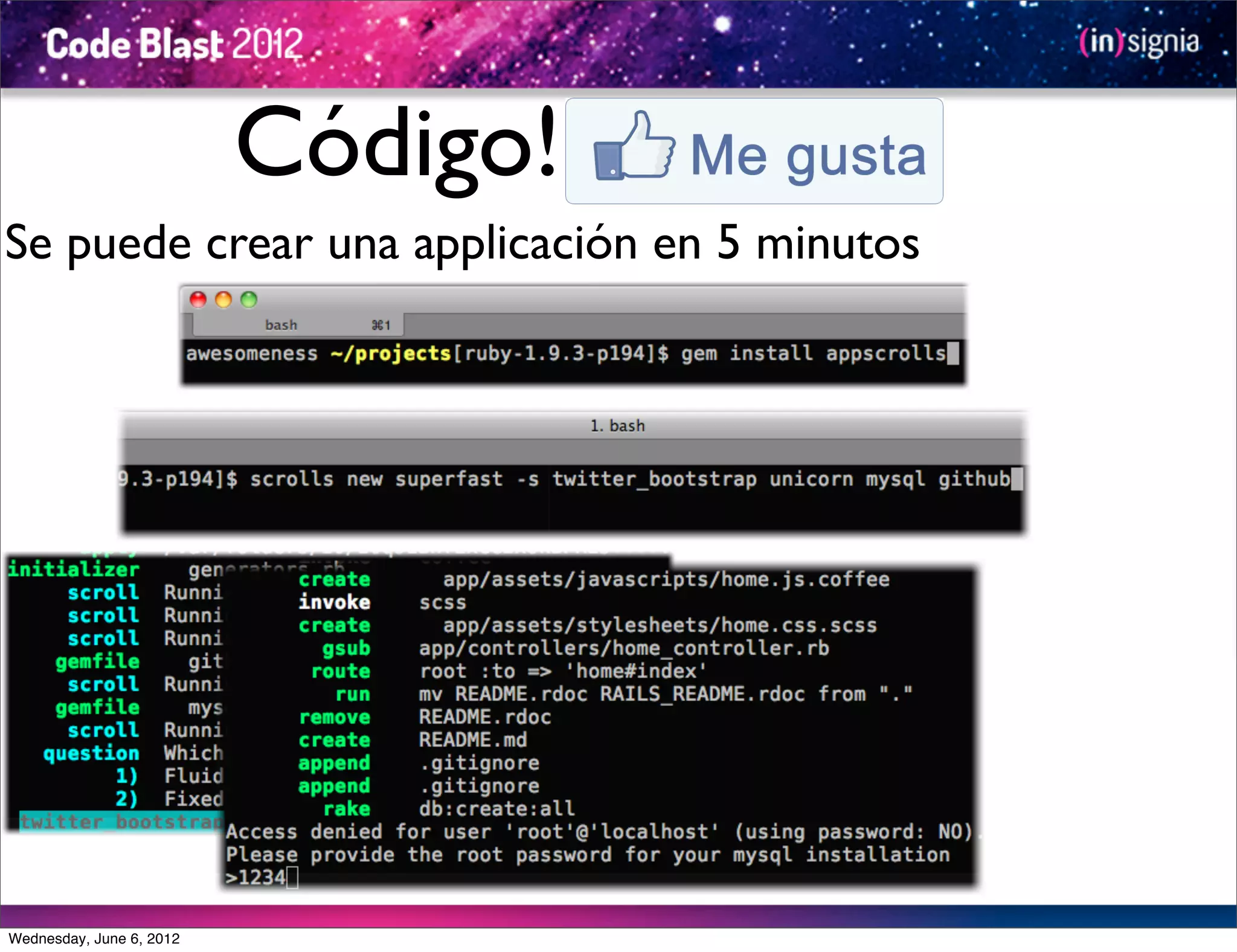Screen dimensions: 1237x952
Task: Click option '1)' Fluid in left terminal
Action: coord(169,776)
